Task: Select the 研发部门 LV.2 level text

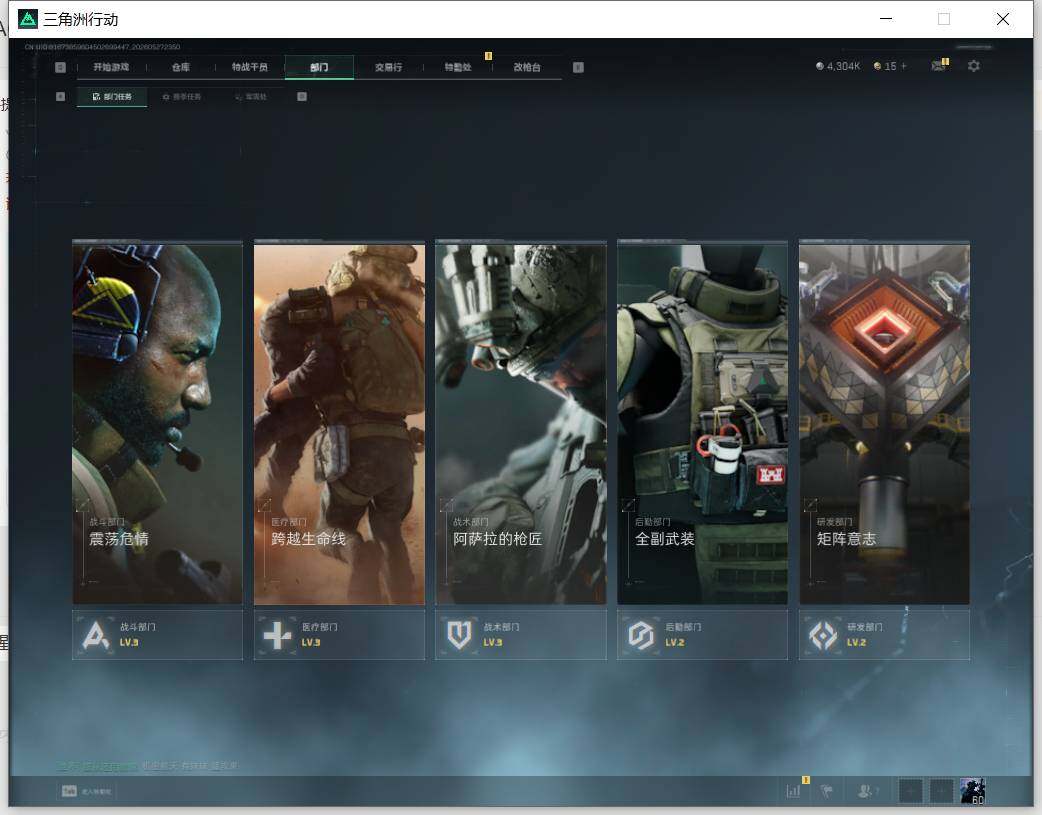Action: pos(857,642)
